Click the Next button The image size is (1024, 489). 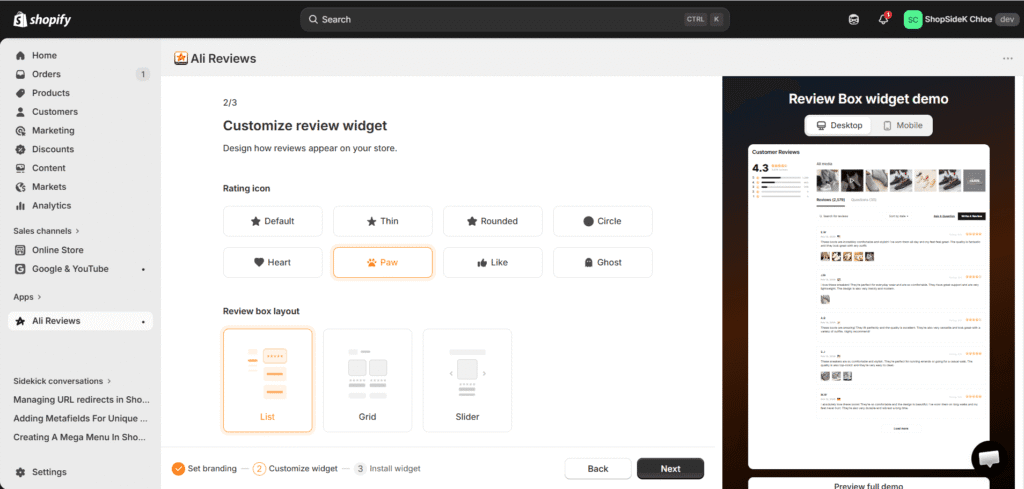click(671, 469)
